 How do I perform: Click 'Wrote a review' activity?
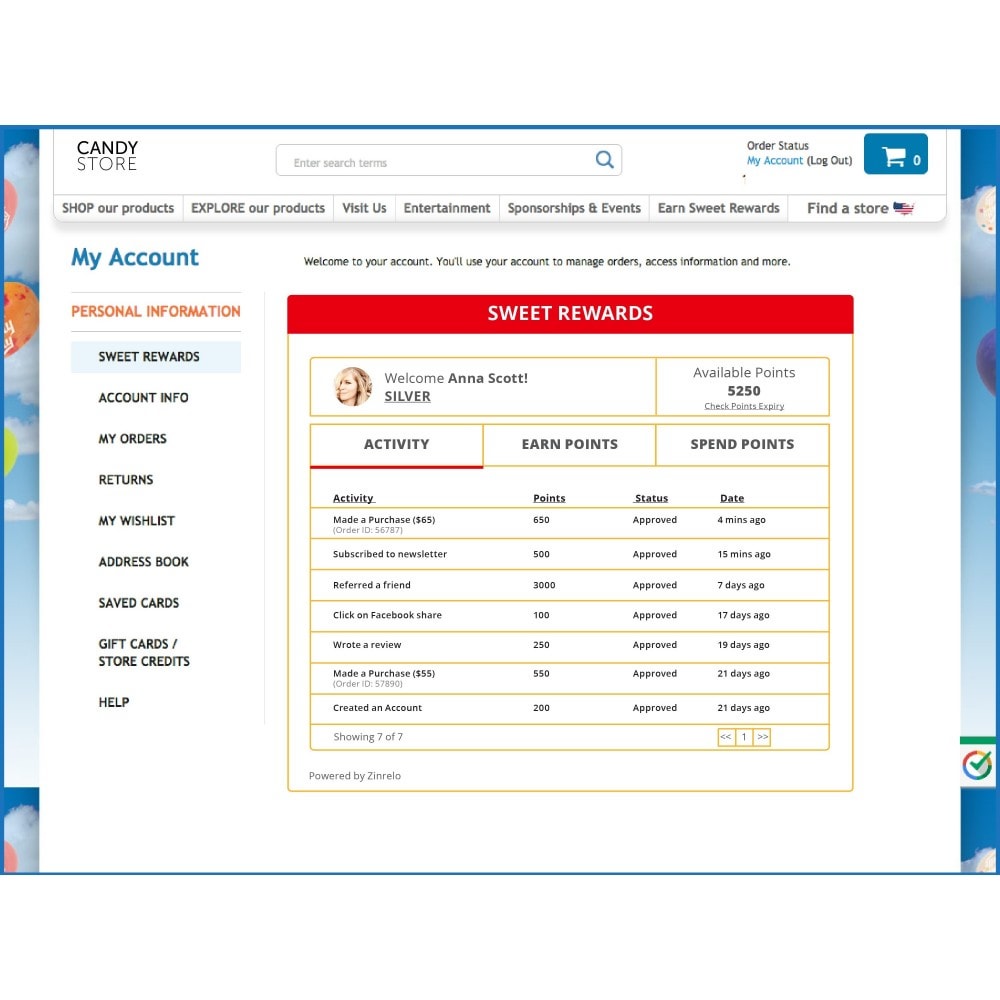pos(367,645)
